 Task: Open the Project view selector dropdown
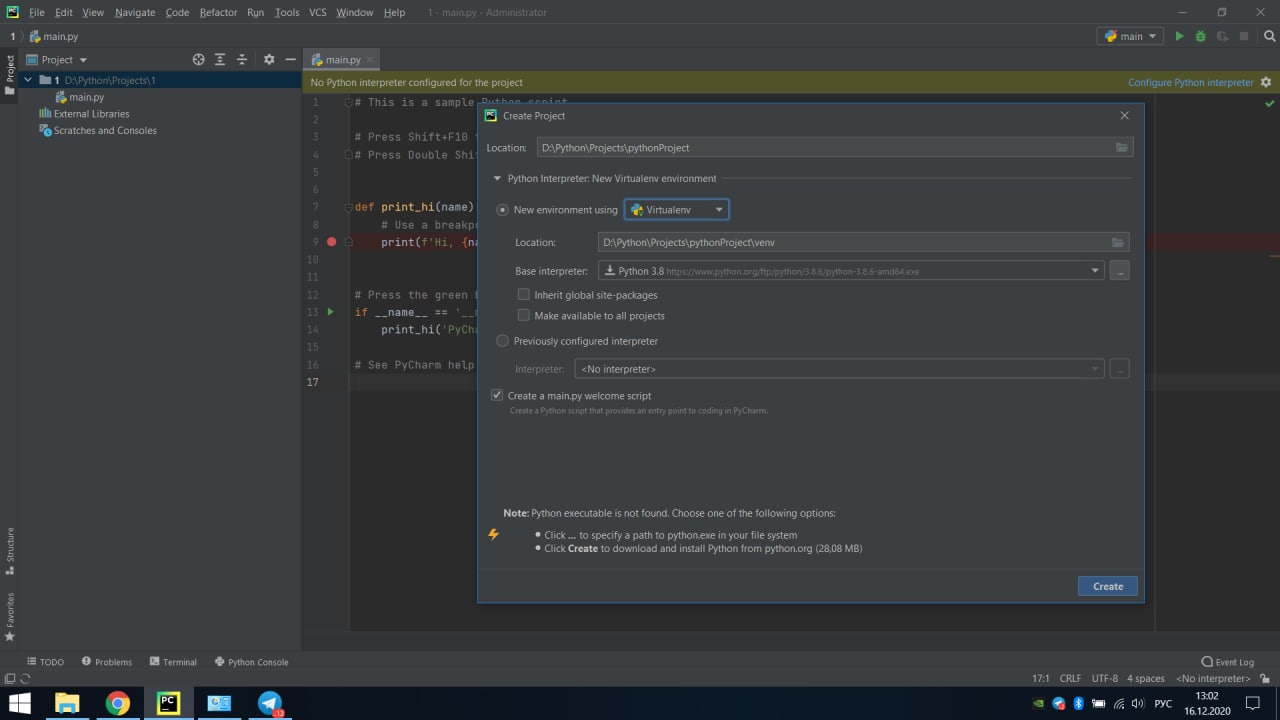[x=57, y=60]
